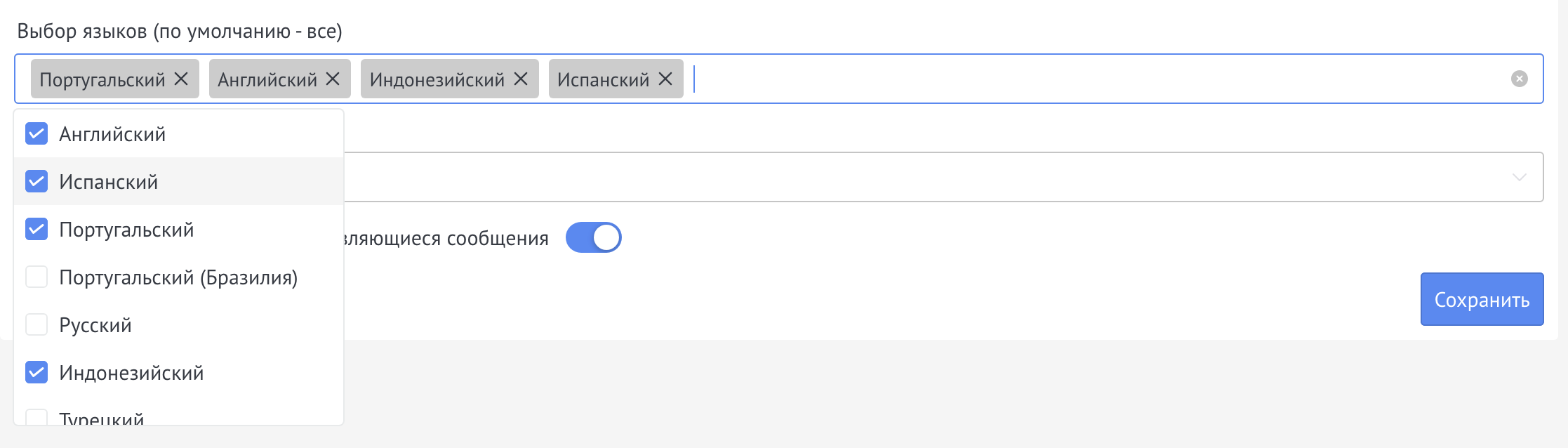Remove the Английский language tag

334,79
